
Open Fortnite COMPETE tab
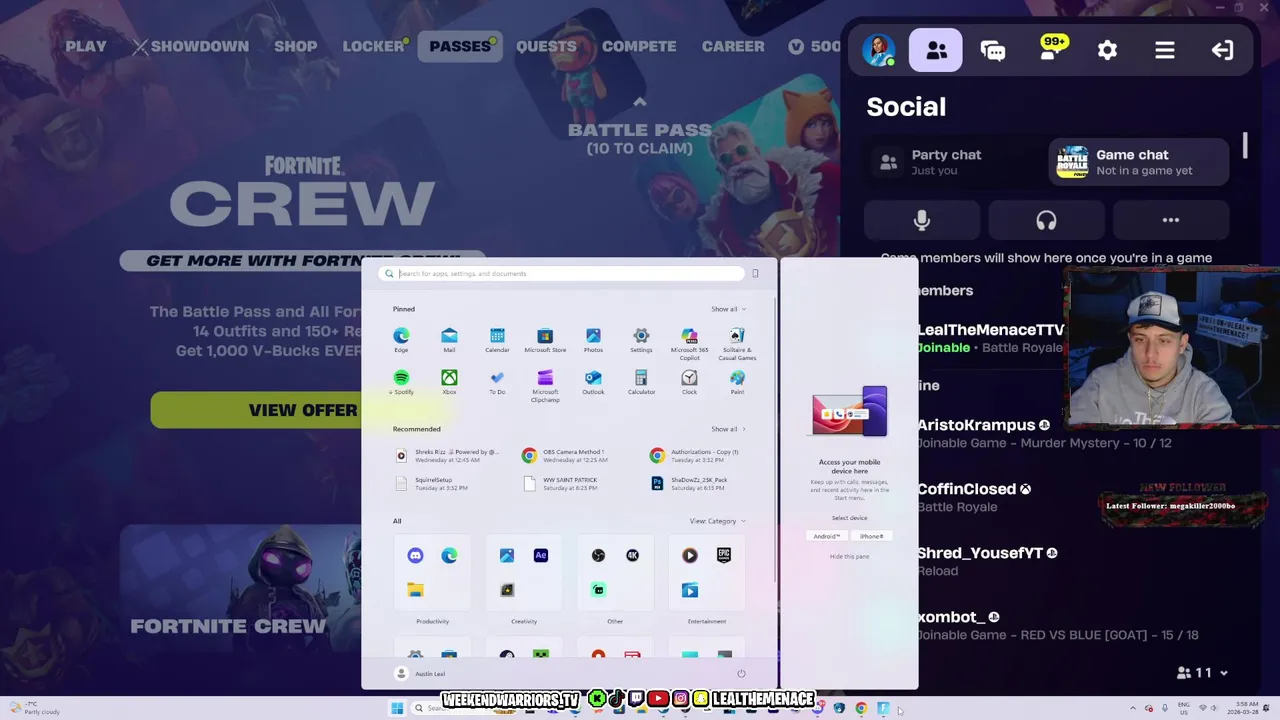pos(639,46)
